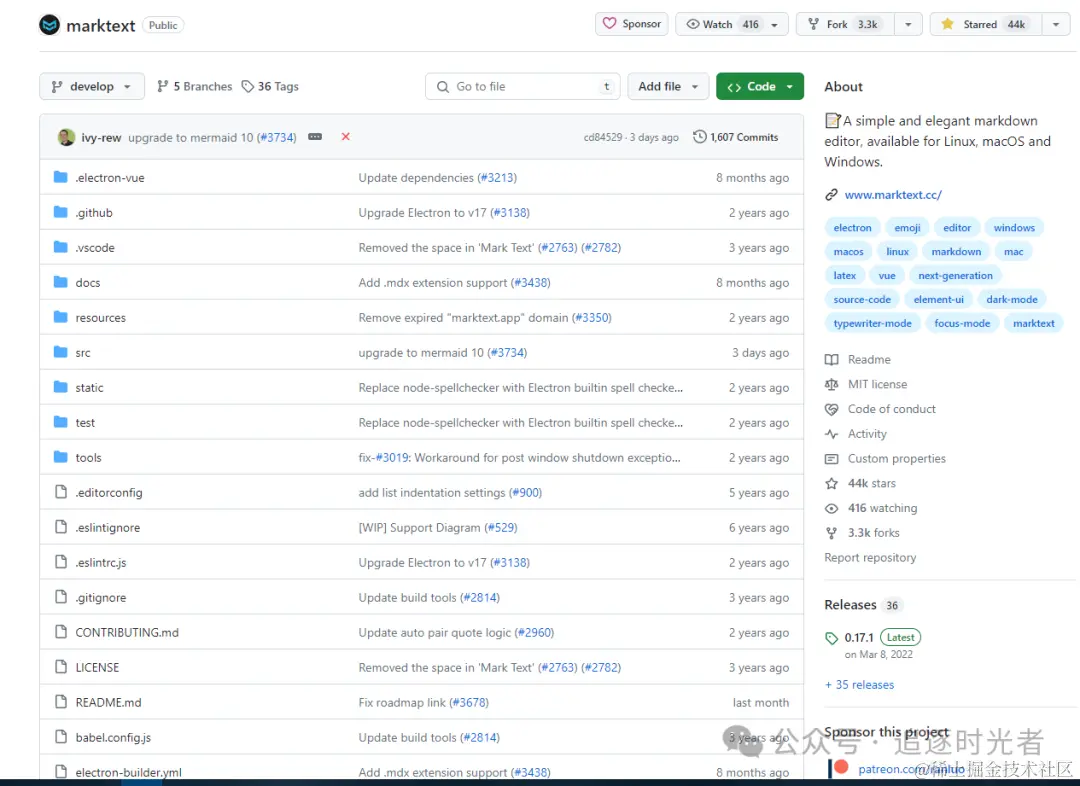Screen dimensions: 1080x786
Task: Open the dropdown arrow next to Fork
Action: pyautogui.click(x=908, y=24)
